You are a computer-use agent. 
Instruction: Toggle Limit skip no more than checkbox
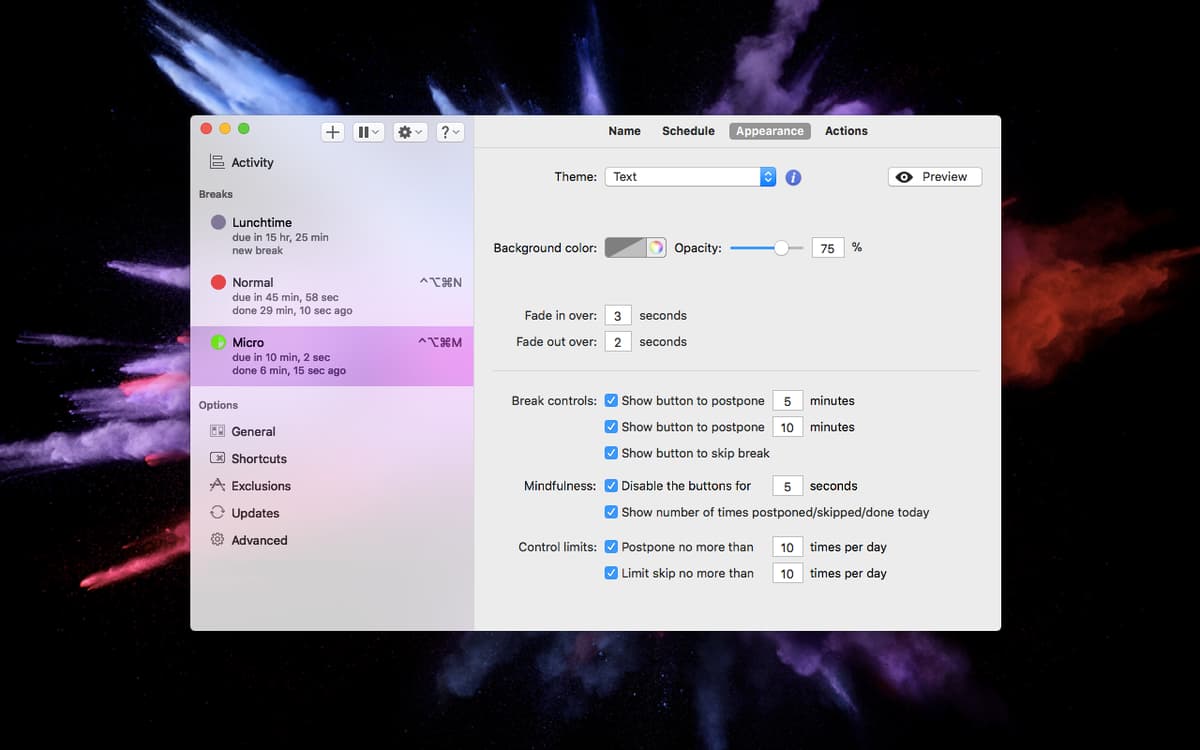point(611,573)
